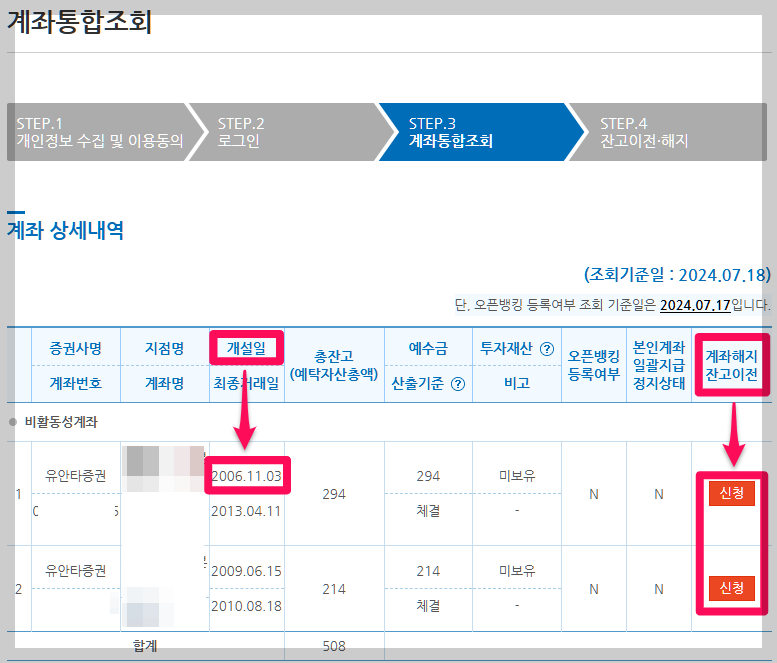
Task: Click the 증권사명 column header
Action: pyautogui.click(x=76, y=348)
